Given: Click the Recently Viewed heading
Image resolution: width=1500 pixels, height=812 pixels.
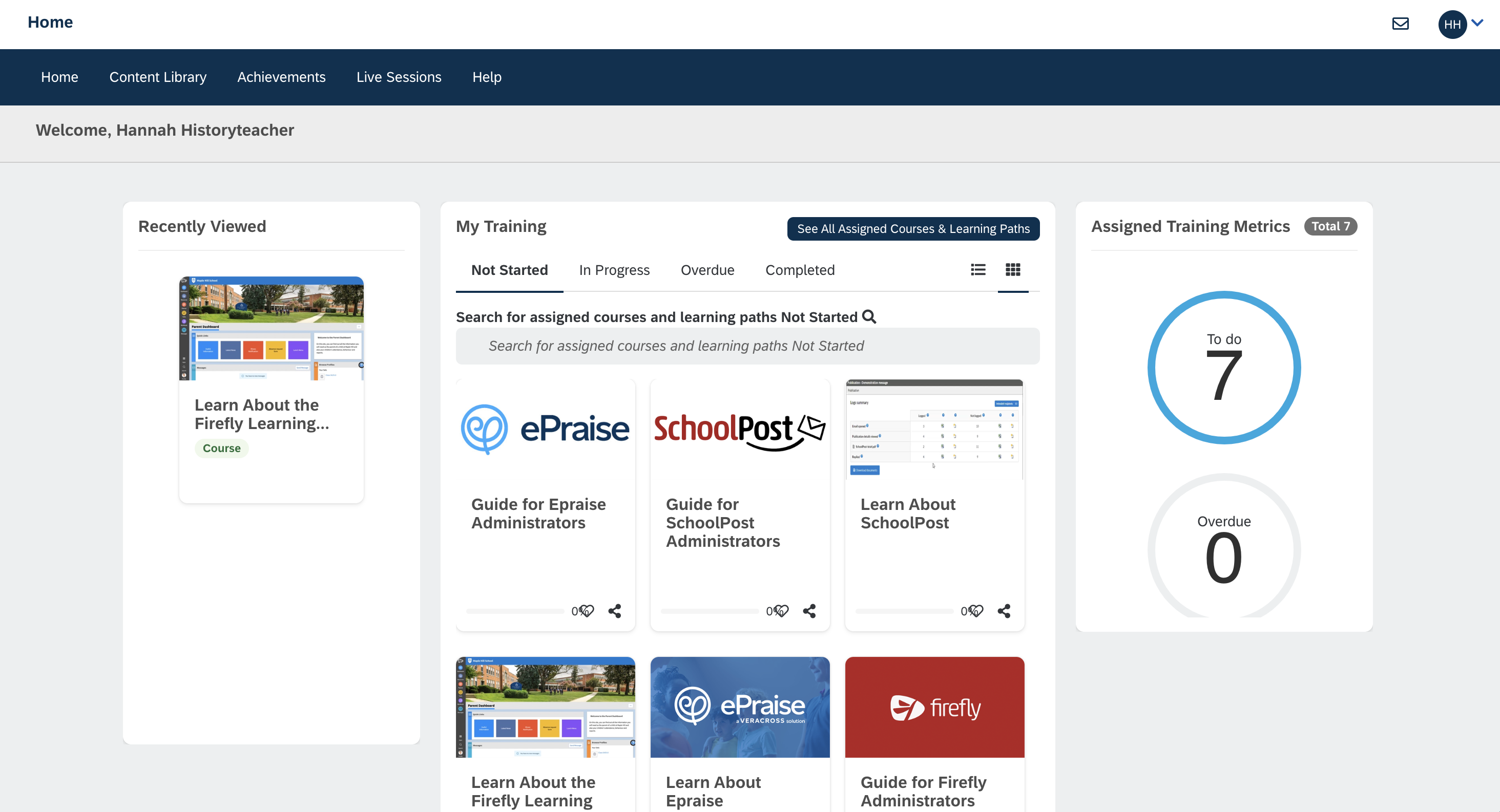Looking at the screenshot, I should [x=202, y=226].
